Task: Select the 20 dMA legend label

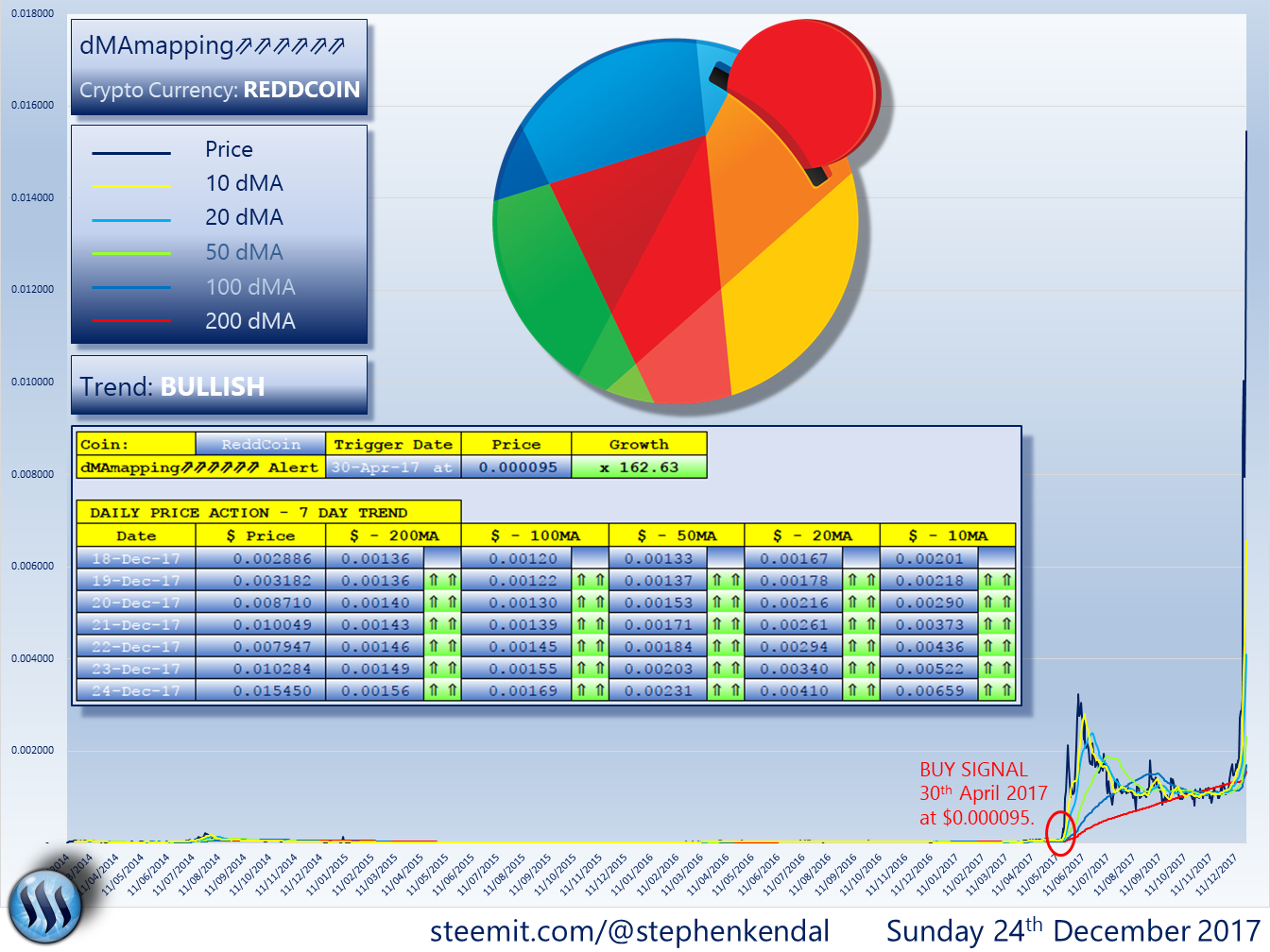Action: point(244,217)
